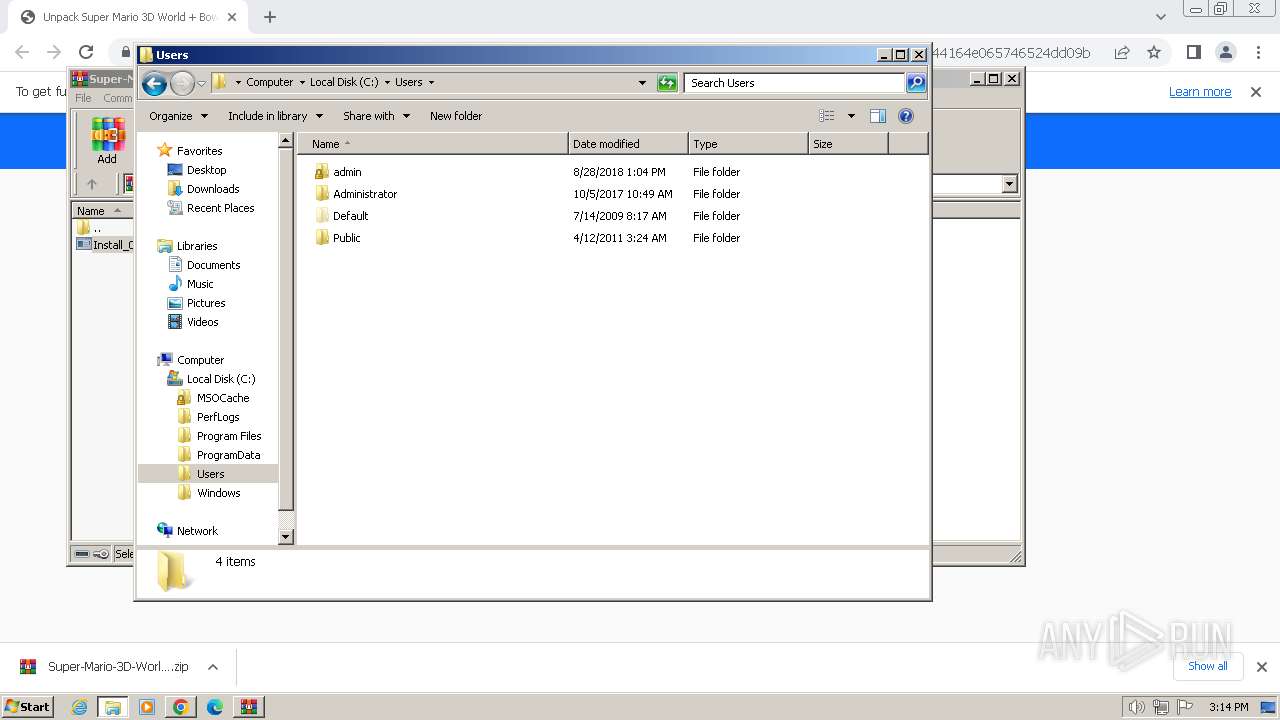Screen dimensions: 1280x720
Task: Click the New folder button
Action: pos(456,116)
